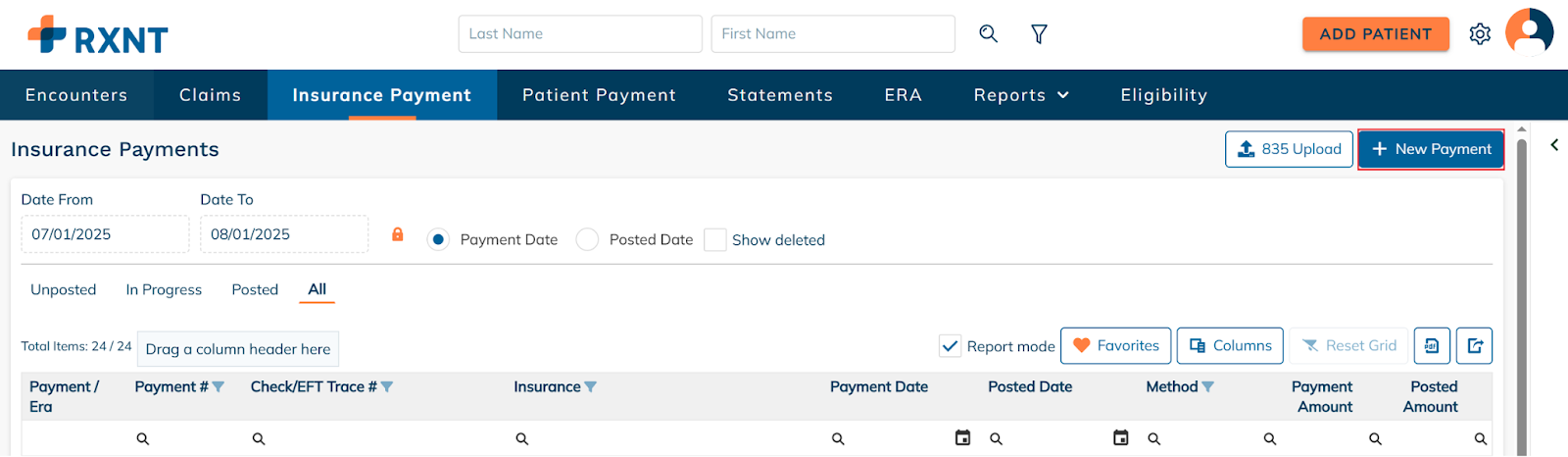Open the Insurance column filter dropdown
Viewport: 1568px width, 457px height.
coord(591,387)
